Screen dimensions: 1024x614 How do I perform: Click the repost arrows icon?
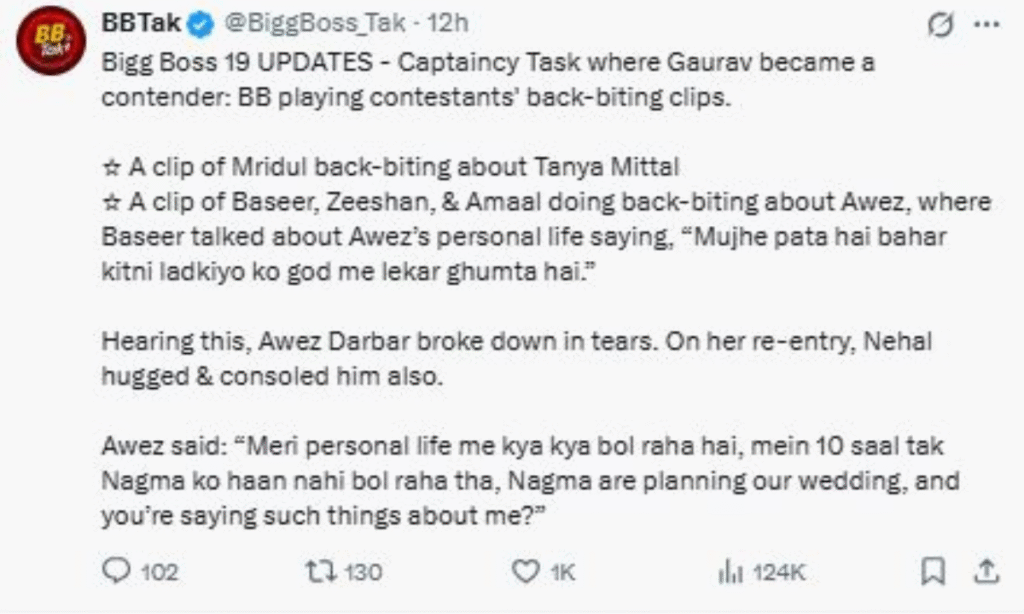tap(323, 571)
